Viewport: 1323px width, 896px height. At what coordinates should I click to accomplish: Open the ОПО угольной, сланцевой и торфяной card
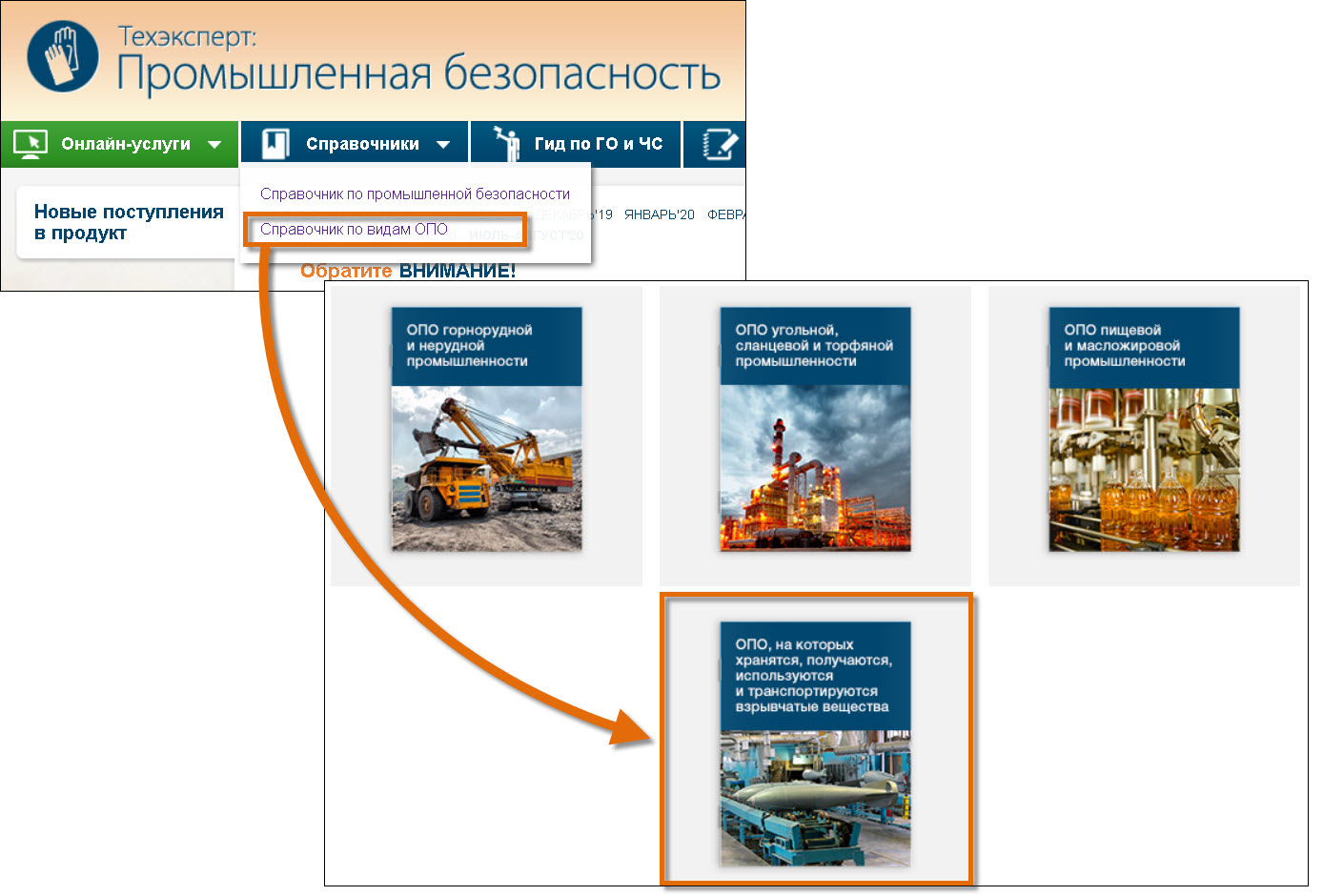[x=815, y=429]
